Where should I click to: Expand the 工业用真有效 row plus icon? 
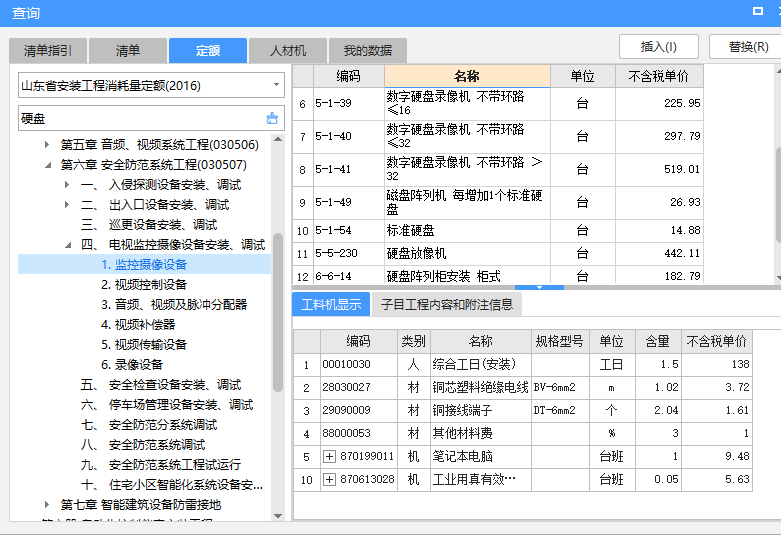tap(329, 479)
